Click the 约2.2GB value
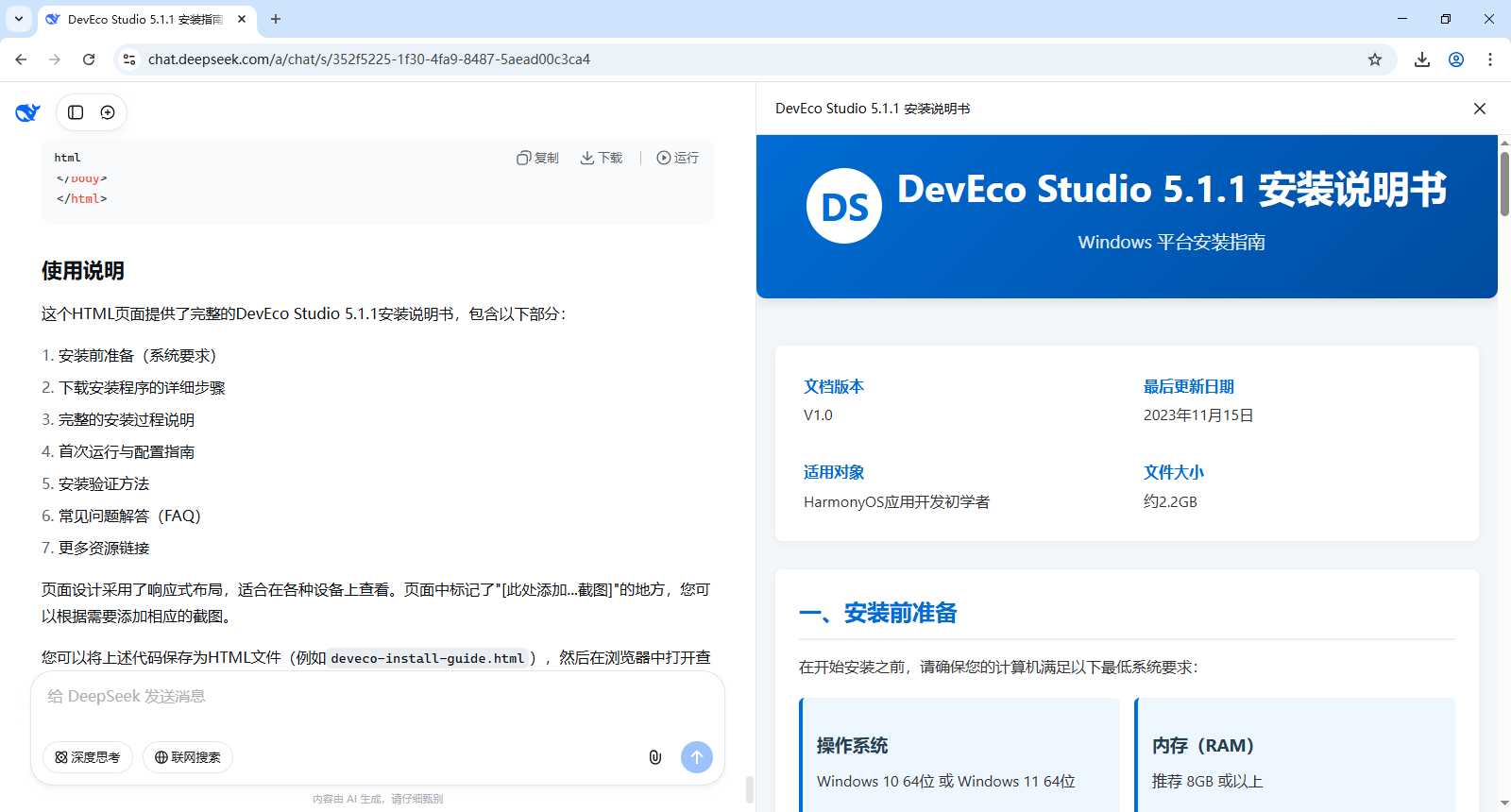The width and height of the screenshot is (1511, 812). [x=1170, y=501]
